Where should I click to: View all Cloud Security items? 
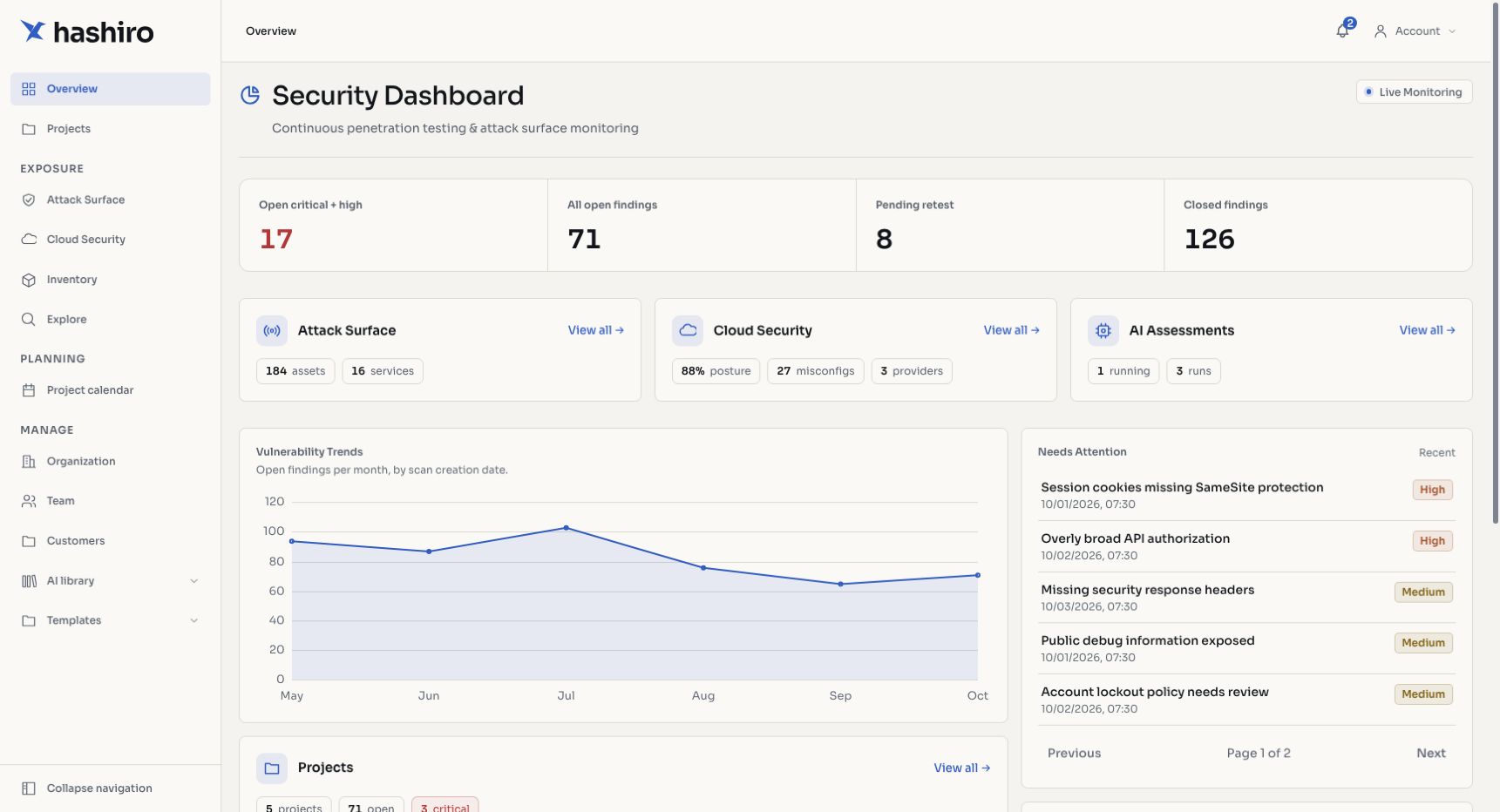point(1012,330)
